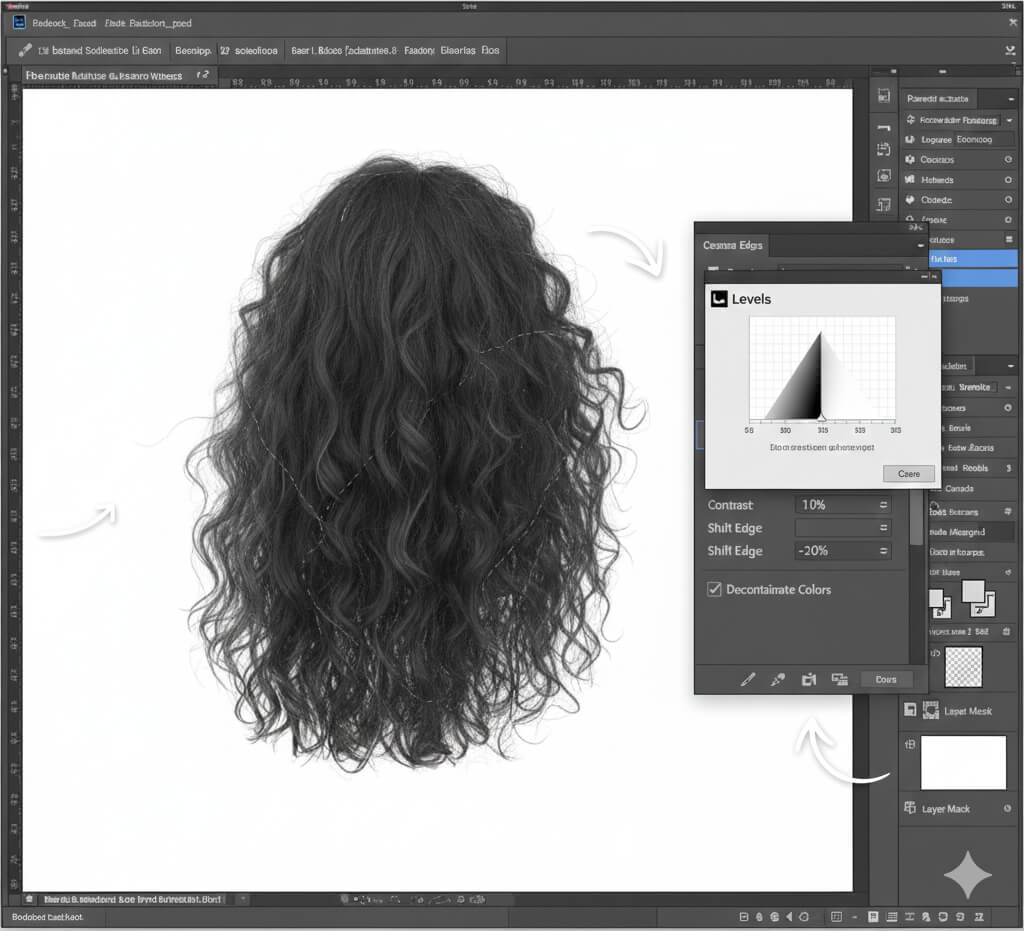Click the Cancel button in the Levels window

point(908,473)
